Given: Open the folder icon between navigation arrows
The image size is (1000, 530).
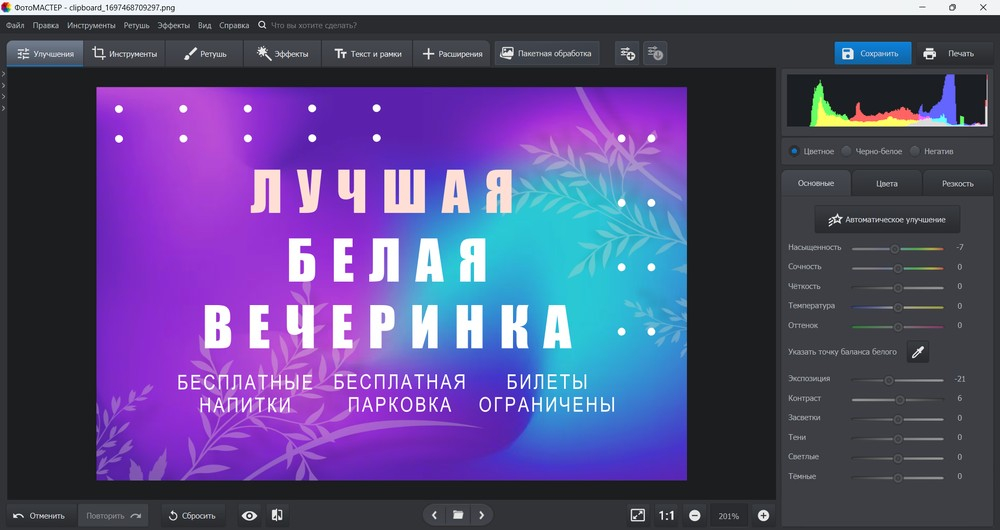Looking at the screenshot, I should point(458,515).
